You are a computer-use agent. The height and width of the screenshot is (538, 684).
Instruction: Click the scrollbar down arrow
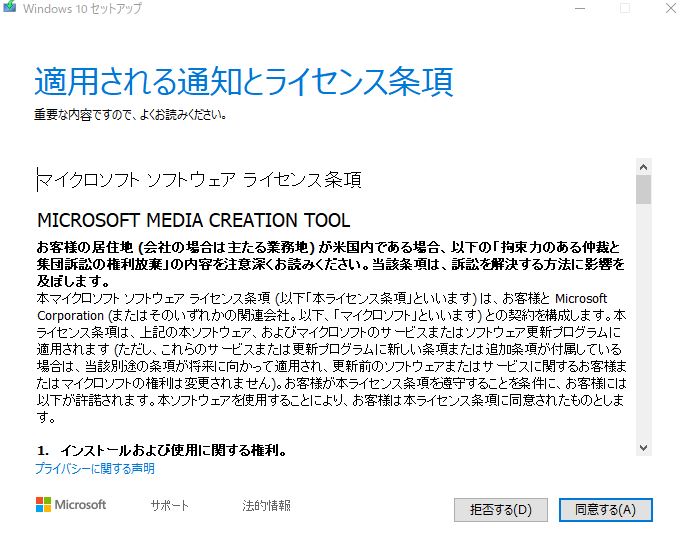tap(643, 448)
